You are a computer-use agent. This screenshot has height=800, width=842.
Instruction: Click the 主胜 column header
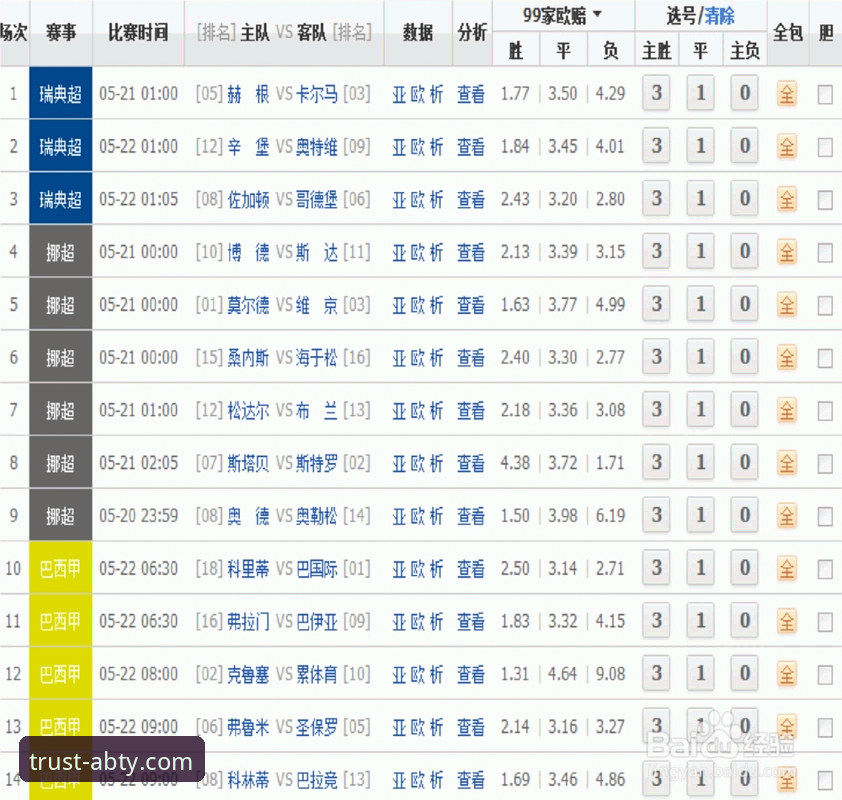[x=657, y=51]
